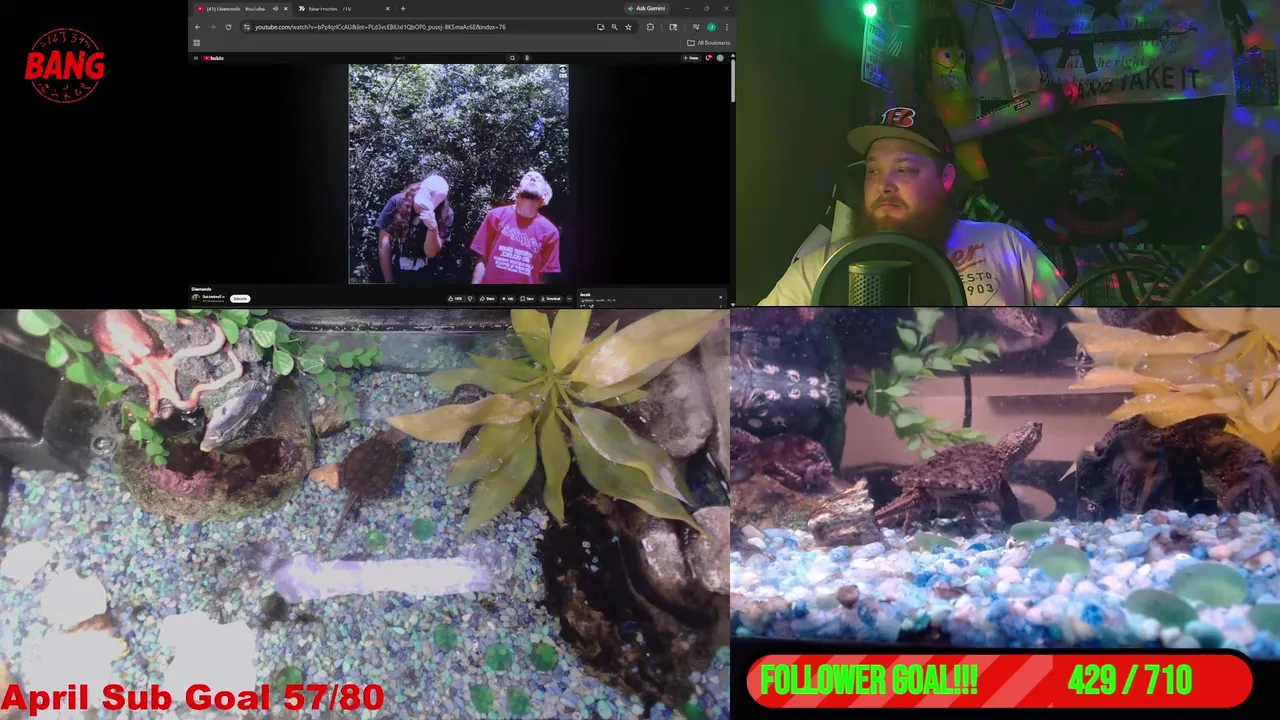Image resolution: width=1280 pixels, height=720 pixels.
Task: Open the zoom magnifier icon in address bar
Action: (614, 27)
